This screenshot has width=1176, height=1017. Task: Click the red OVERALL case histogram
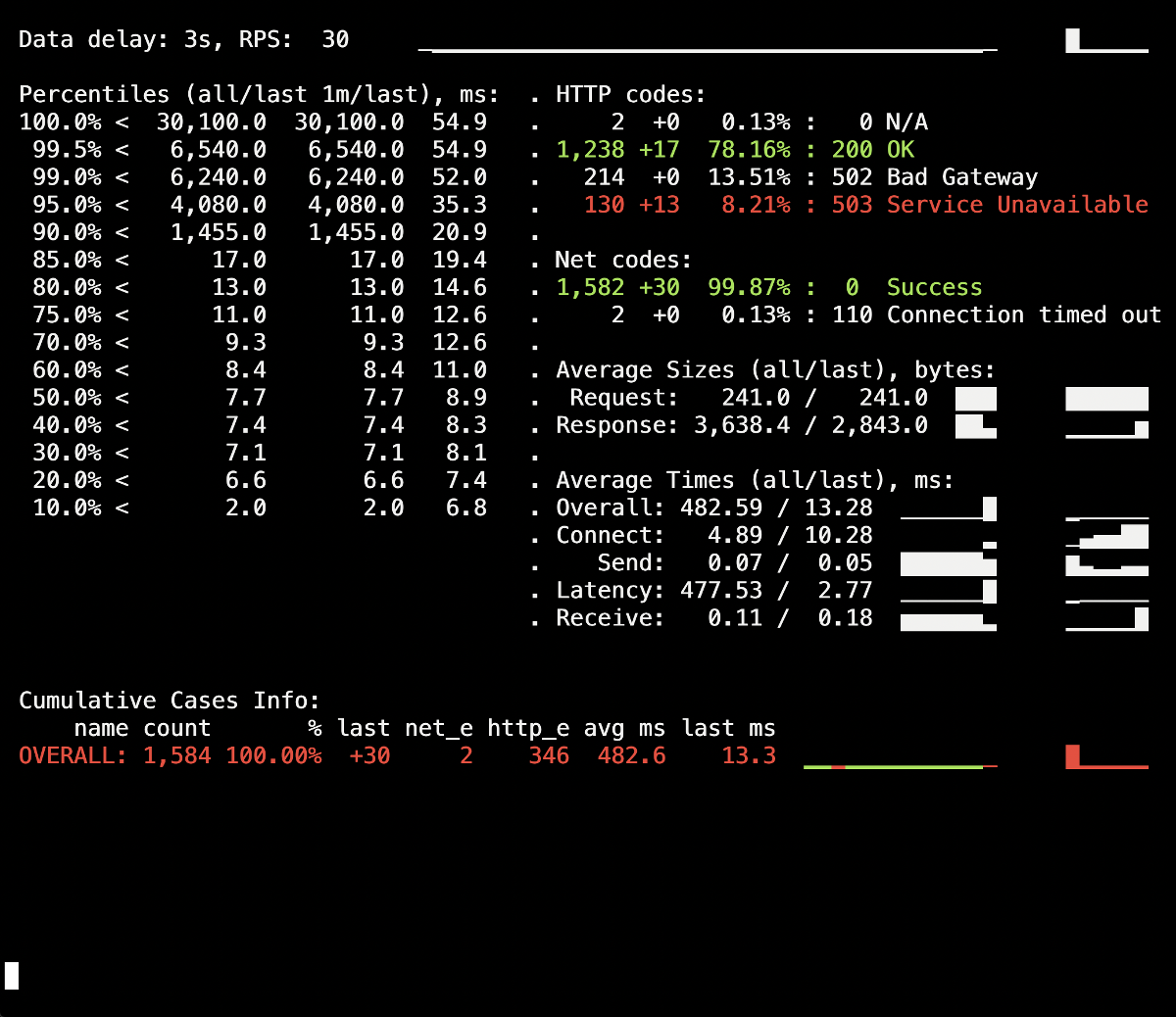click(1105, 754)
